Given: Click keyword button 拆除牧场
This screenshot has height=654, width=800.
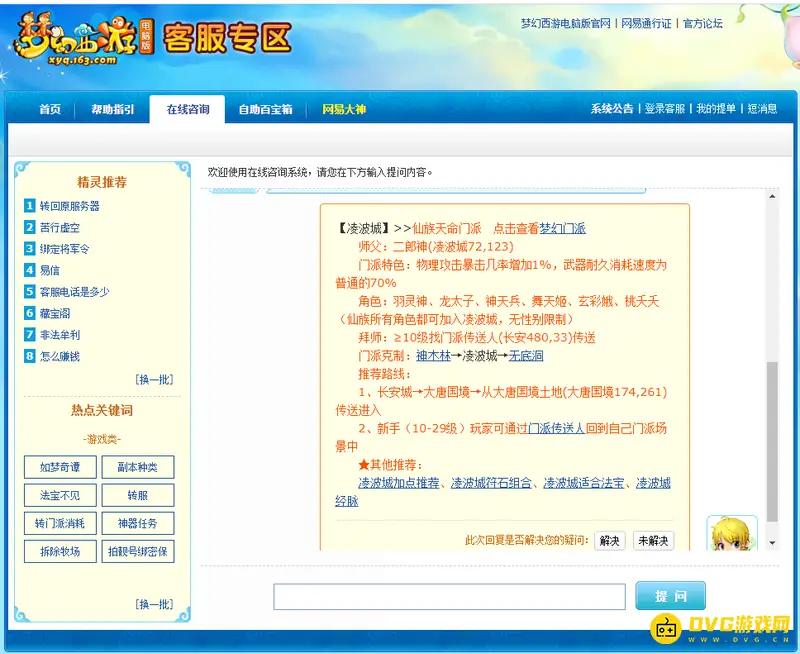Looking at the screenshot, I should [60, 551].
